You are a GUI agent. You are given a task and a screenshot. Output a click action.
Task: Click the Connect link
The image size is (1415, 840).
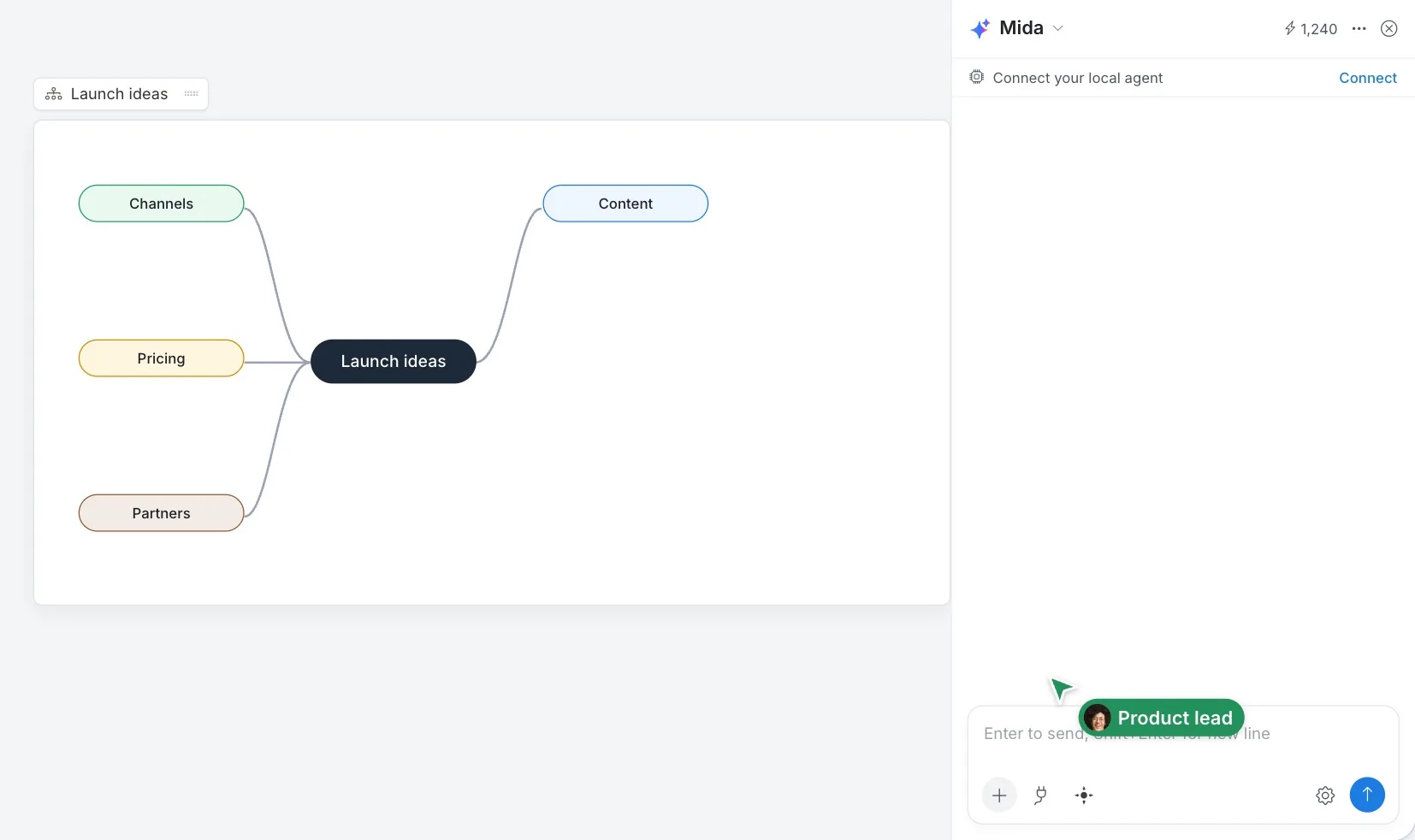point(1367,78)
